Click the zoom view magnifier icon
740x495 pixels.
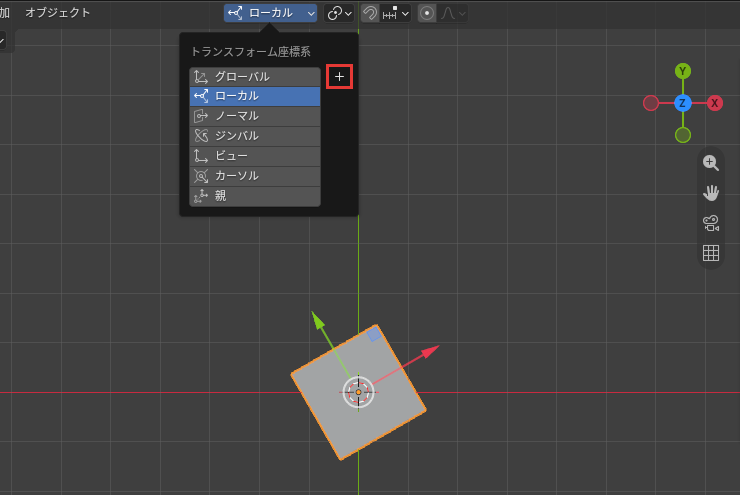(711, 163)
